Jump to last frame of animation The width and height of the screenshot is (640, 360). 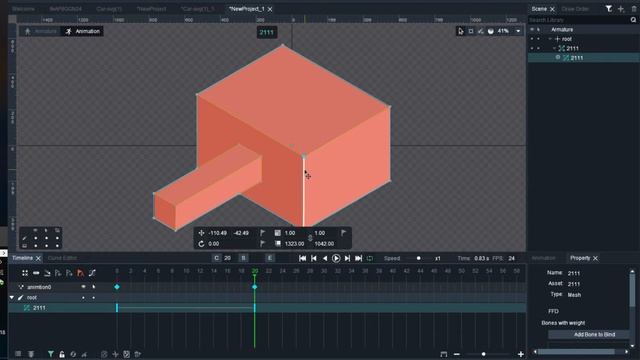tap(358, 258)
